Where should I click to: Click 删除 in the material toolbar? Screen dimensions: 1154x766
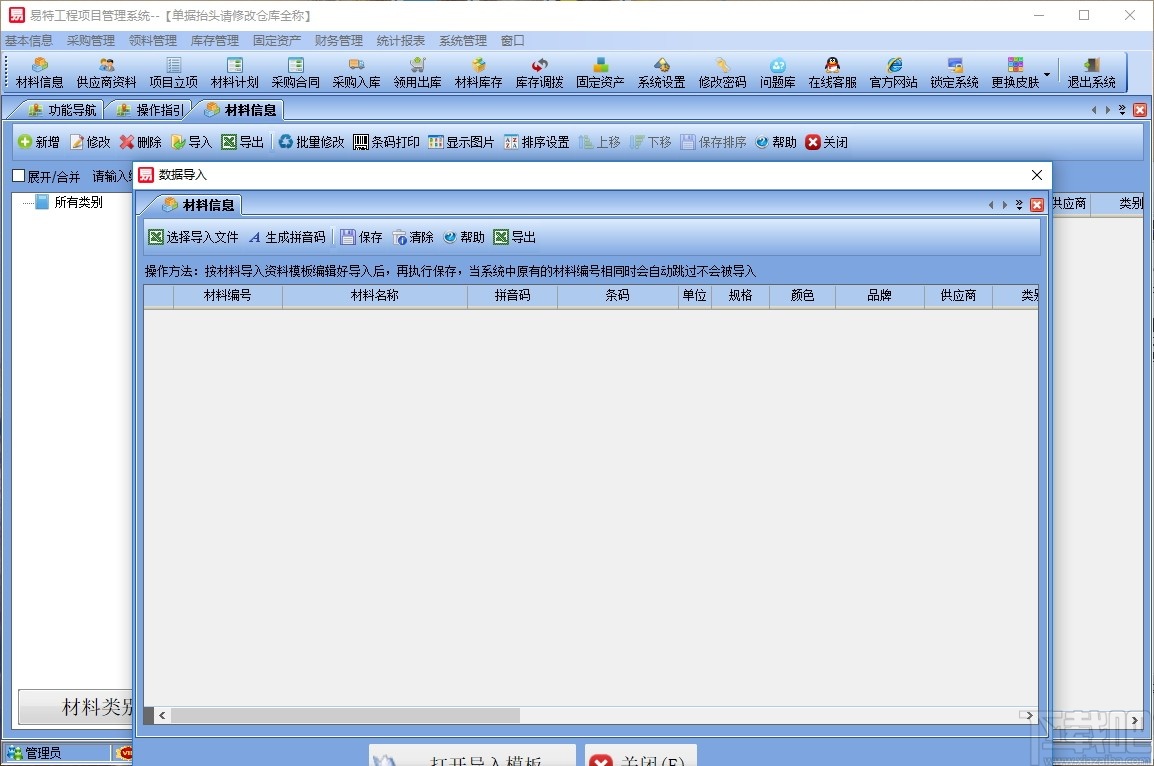click(x=141, y=142)
